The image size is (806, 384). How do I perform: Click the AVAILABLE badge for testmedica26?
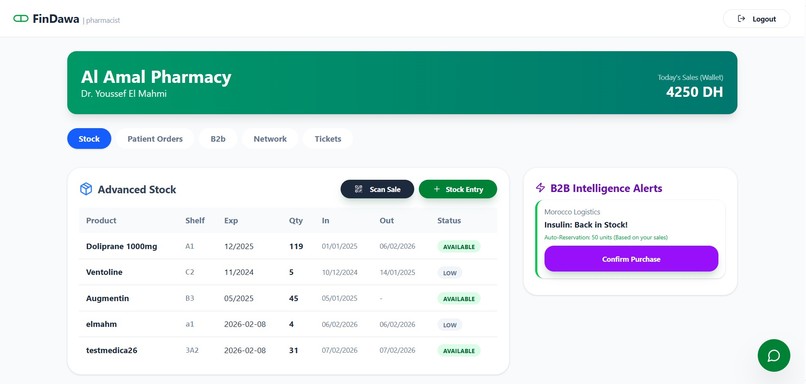[x=459, y=351]
